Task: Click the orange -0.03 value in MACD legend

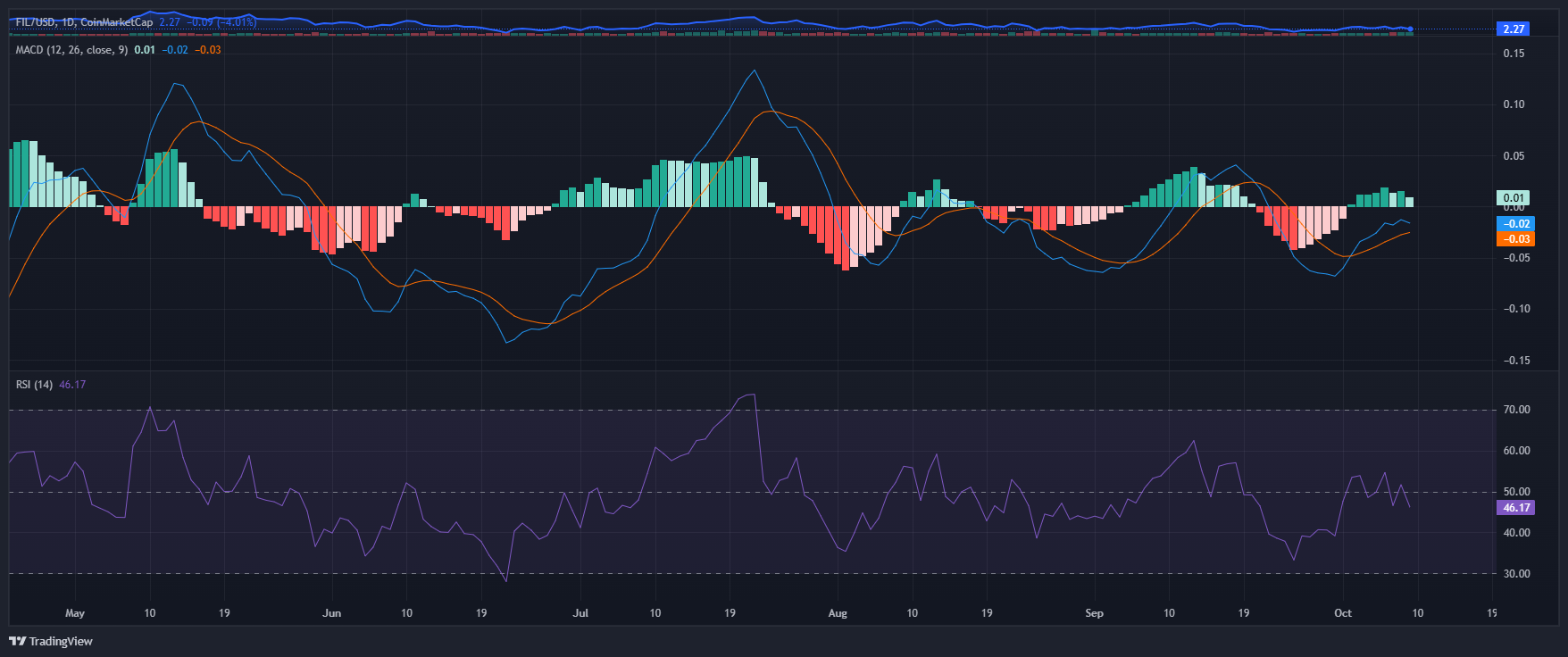Action: click(x=209, y=50)
